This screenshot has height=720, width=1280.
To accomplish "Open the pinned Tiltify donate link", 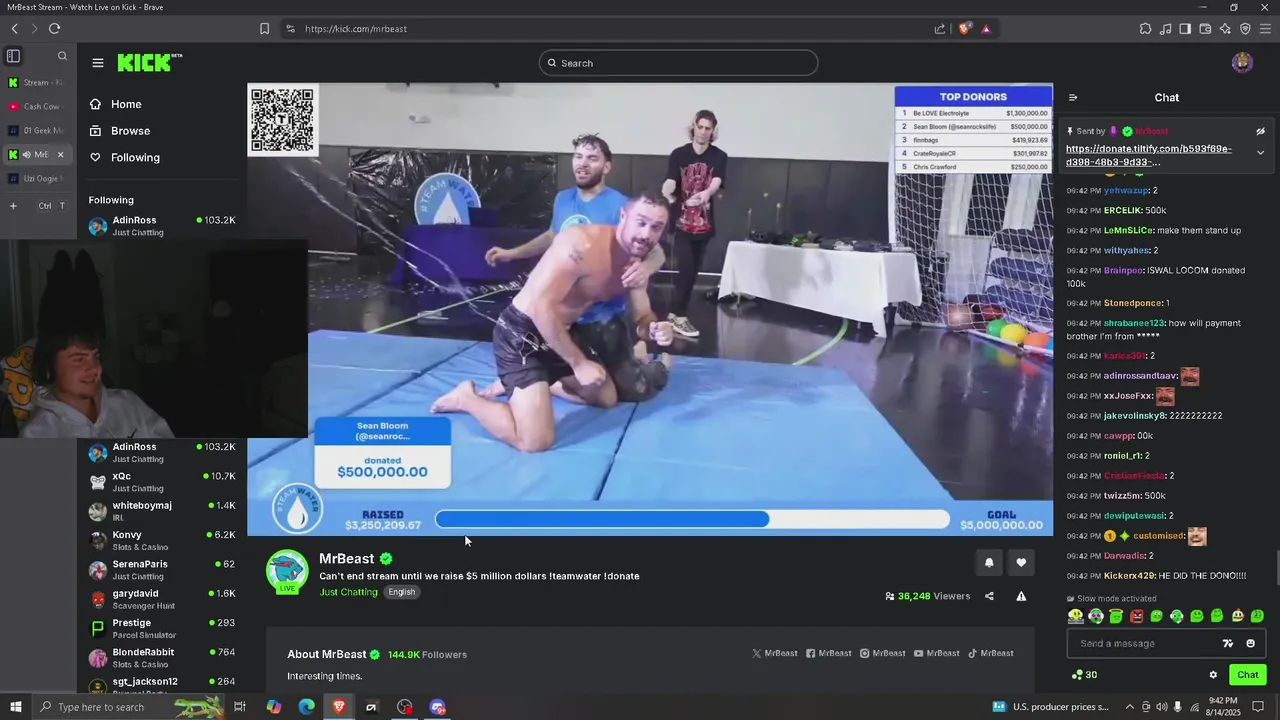I will tap(1149, 155).
